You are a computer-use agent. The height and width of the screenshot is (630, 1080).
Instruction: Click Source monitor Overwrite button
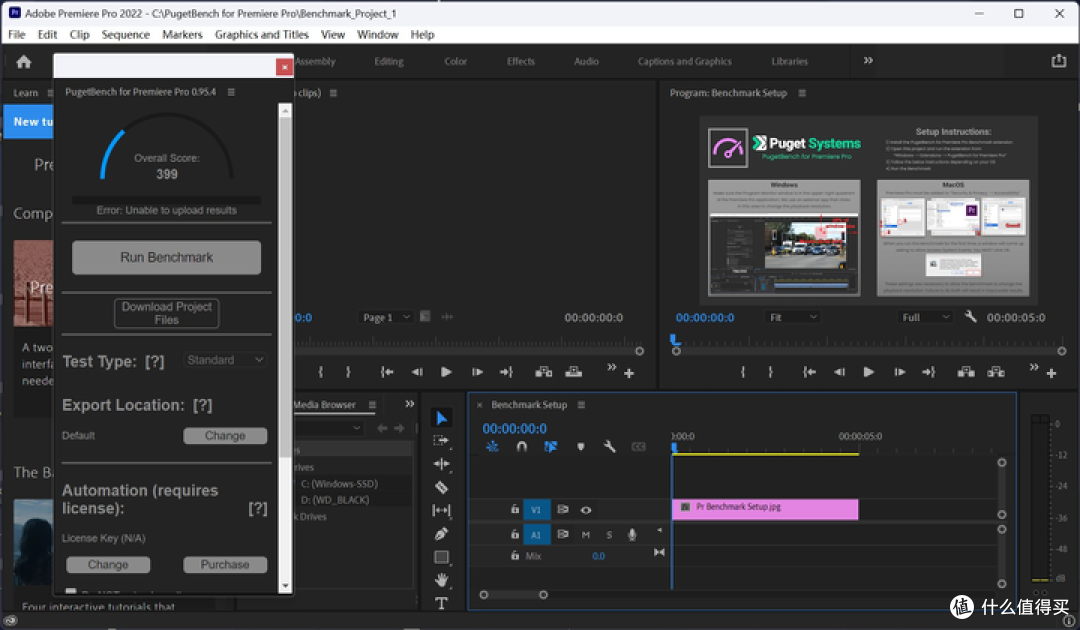pyautogui.click(x=573, y=372)
